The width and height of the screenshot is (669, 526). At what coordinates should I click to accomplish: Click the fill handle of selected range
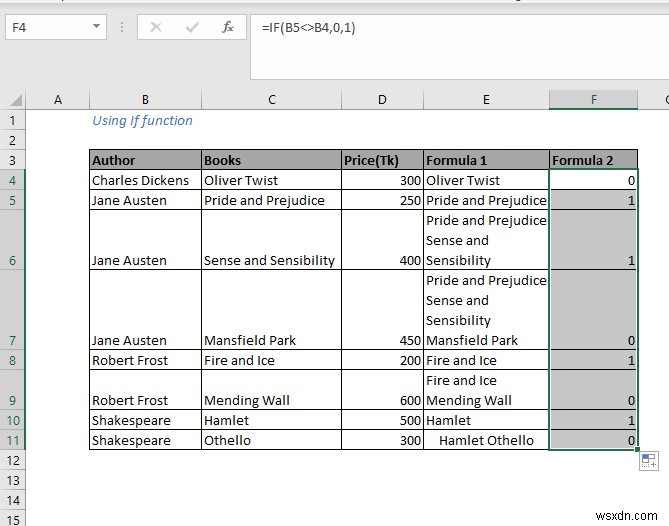(637, 450)
